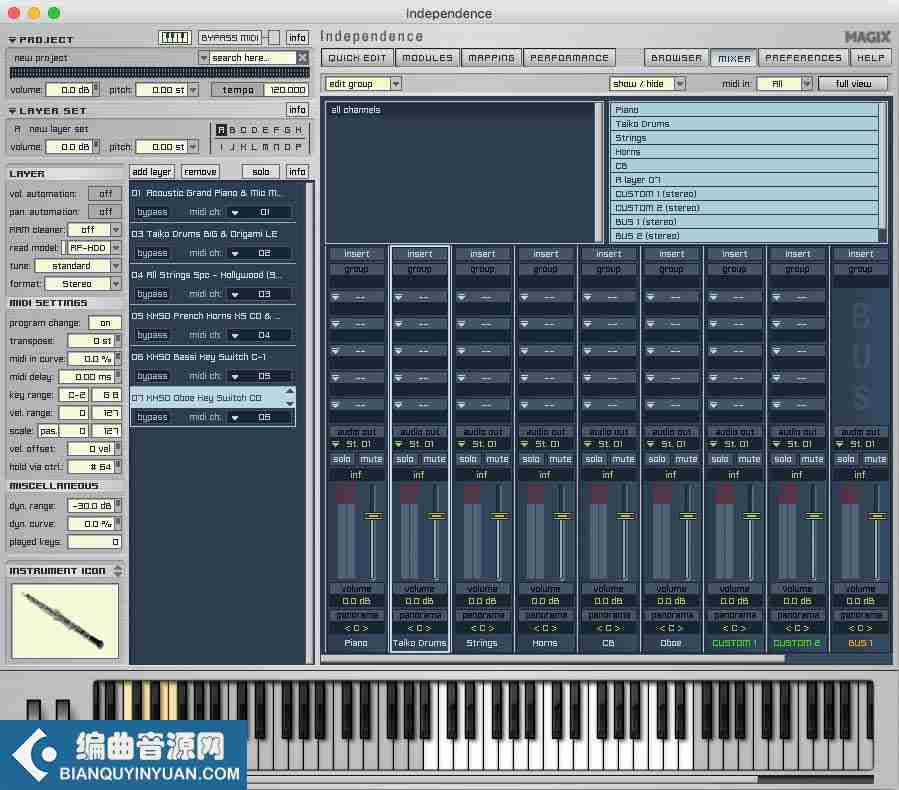Adjust the Piano channel volume fader
The width and height of the screenshot is (899, 790).
pos(373,516)
